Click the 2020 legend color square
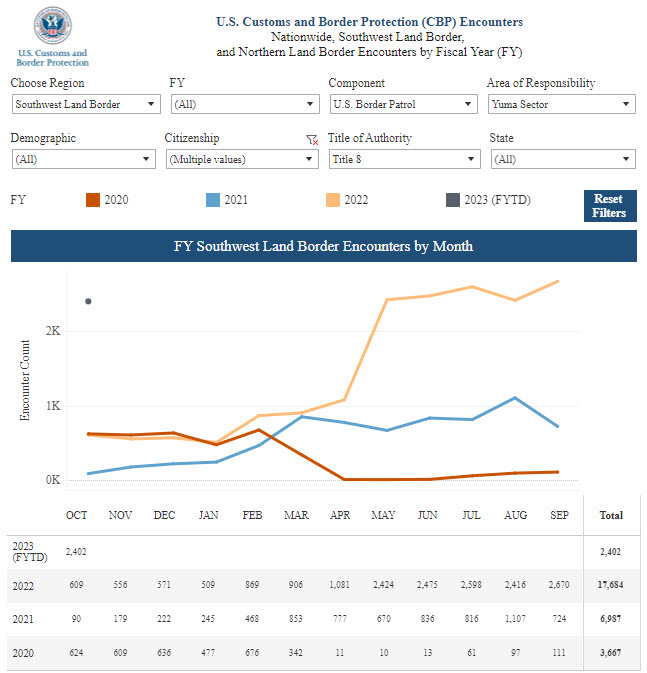 click(x=92, y=200)
